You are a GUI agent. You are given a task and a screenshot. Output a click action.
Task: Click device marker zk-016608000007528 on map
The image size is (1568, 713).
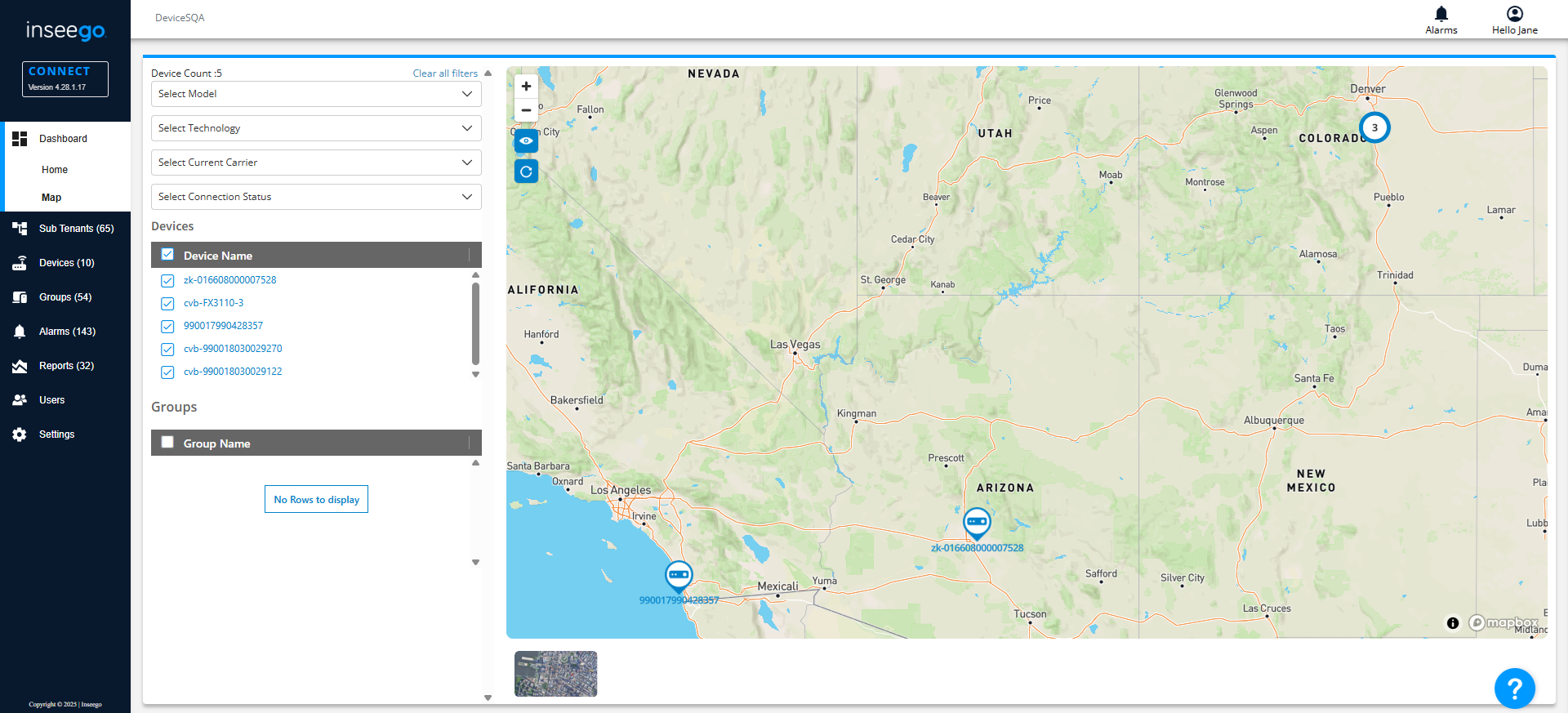[x=977, y=523]
